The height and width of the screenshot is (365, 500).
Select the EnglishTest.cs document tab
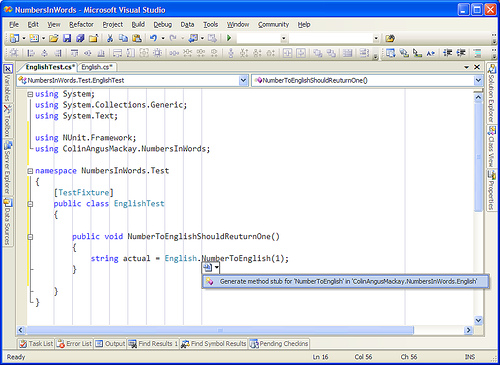[x=50, y=67]
